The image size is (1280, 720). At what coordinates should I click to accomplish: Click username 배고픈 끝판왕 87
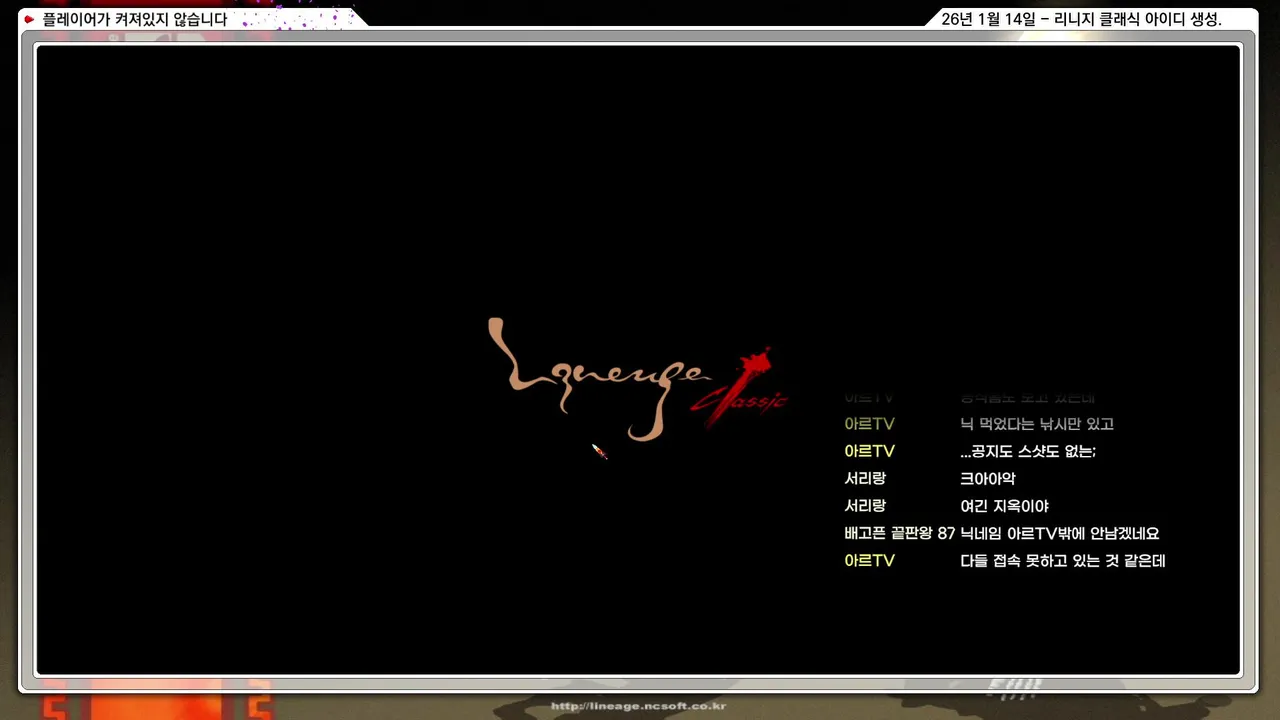[900, 534]
